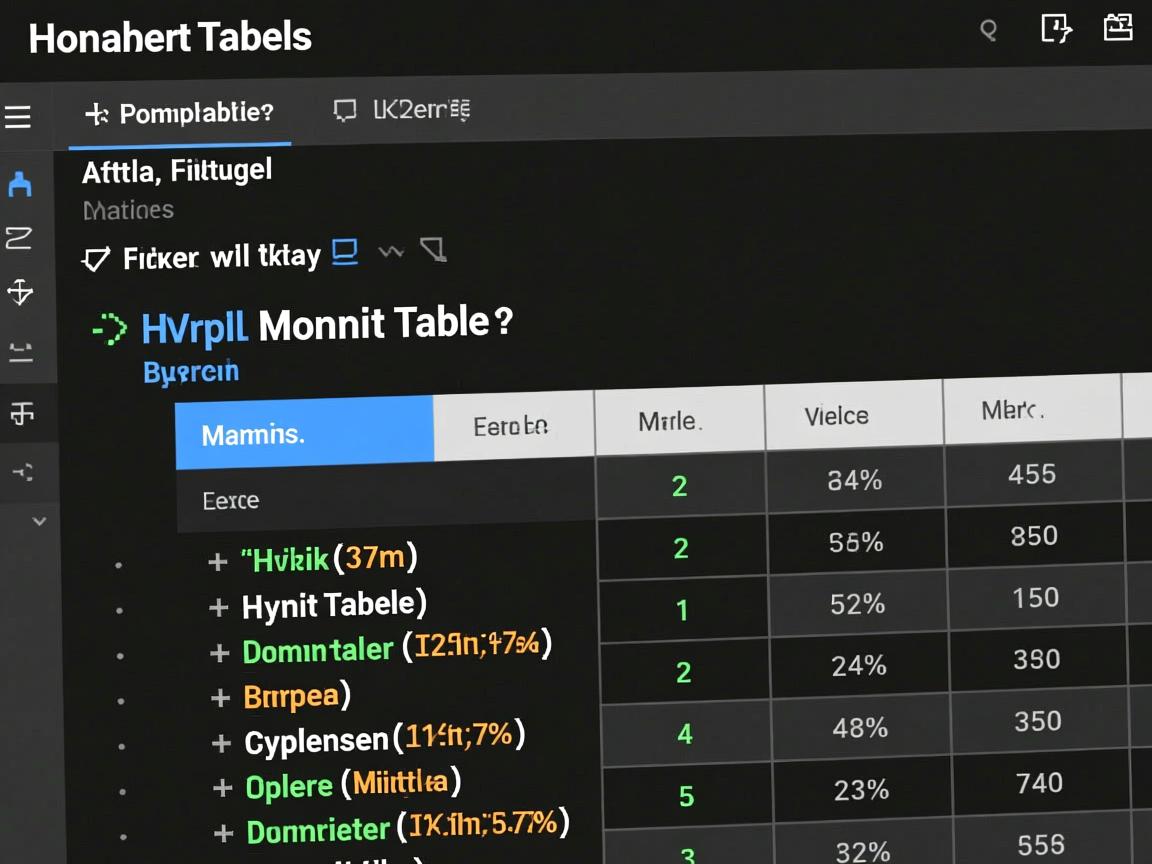Click the 84% cell in the Vielce column
Image resolution: width=1152 pixels, height=864 pixels.
click(855, 481)
